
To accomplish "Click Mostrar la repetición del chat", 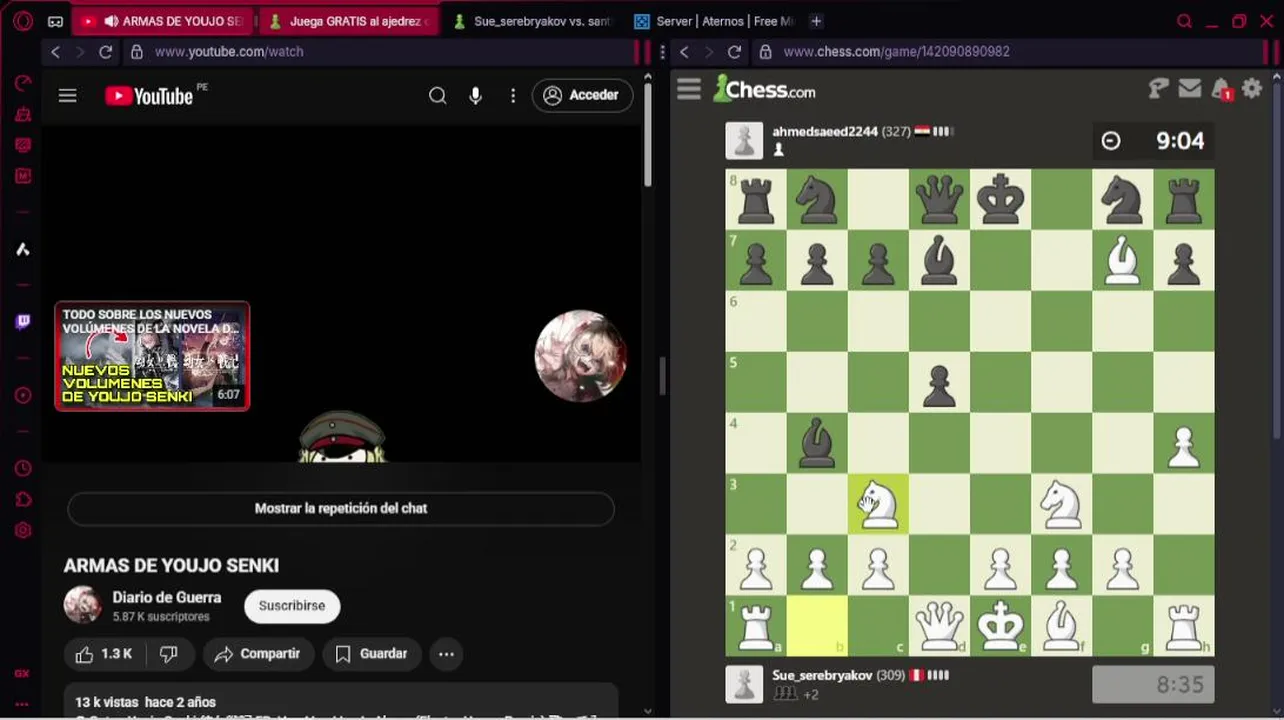I will [x=341, y=508].
